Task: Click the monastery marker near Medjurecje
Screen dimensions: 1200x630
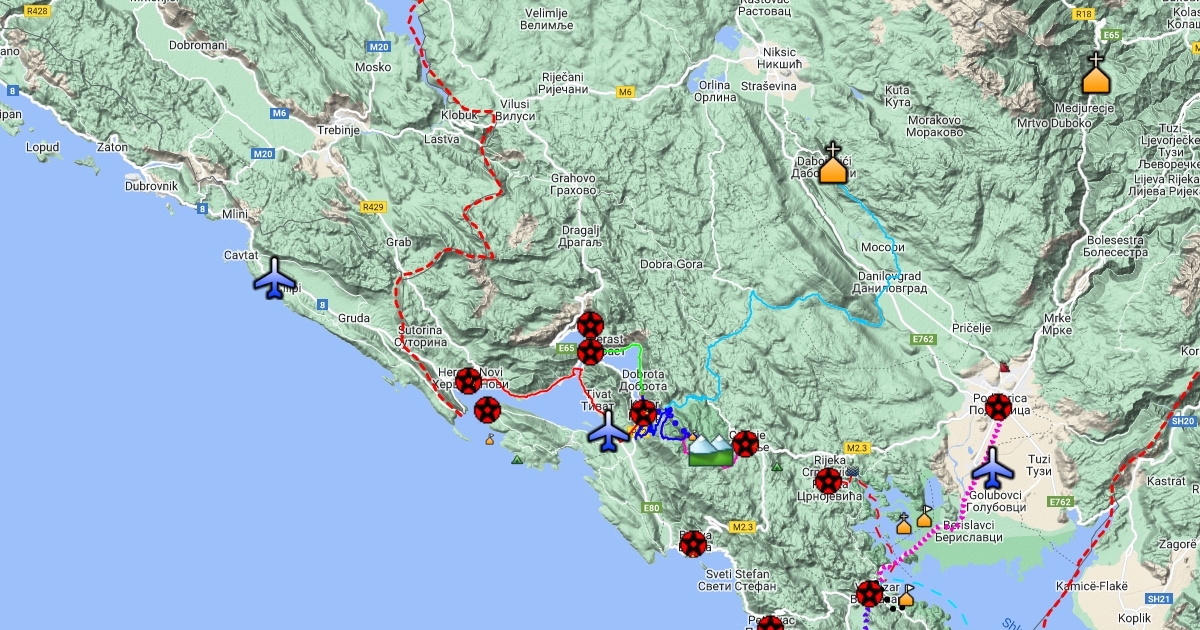Action: point(1097,75)
